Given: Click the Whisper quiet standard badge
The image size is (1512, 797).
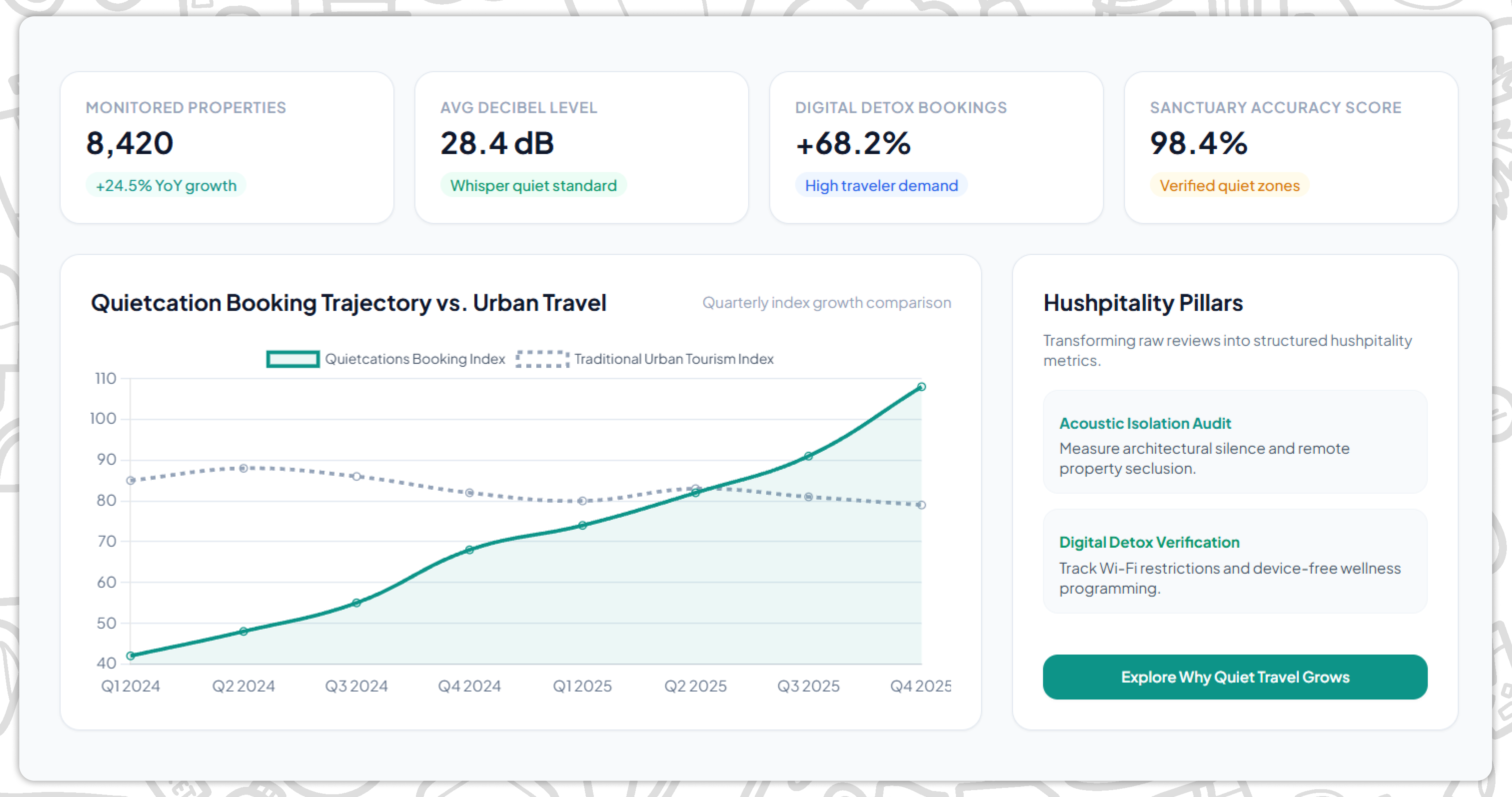Looking at the screenshot, I should (534, 185).
